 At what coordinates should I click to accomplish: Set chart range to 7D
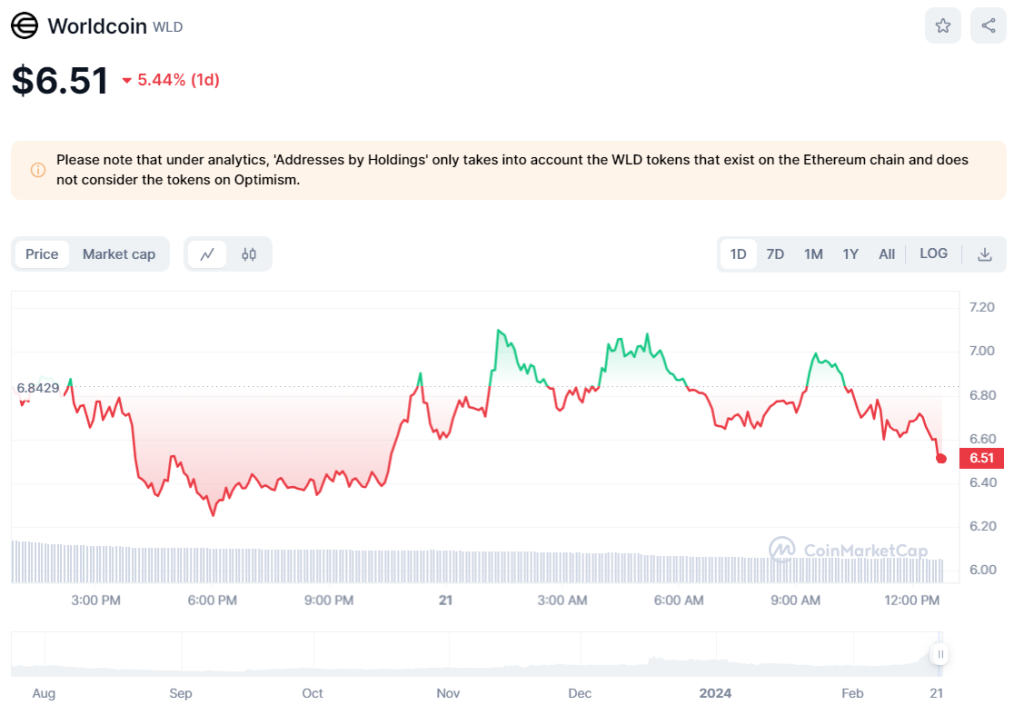pos(775,254)
